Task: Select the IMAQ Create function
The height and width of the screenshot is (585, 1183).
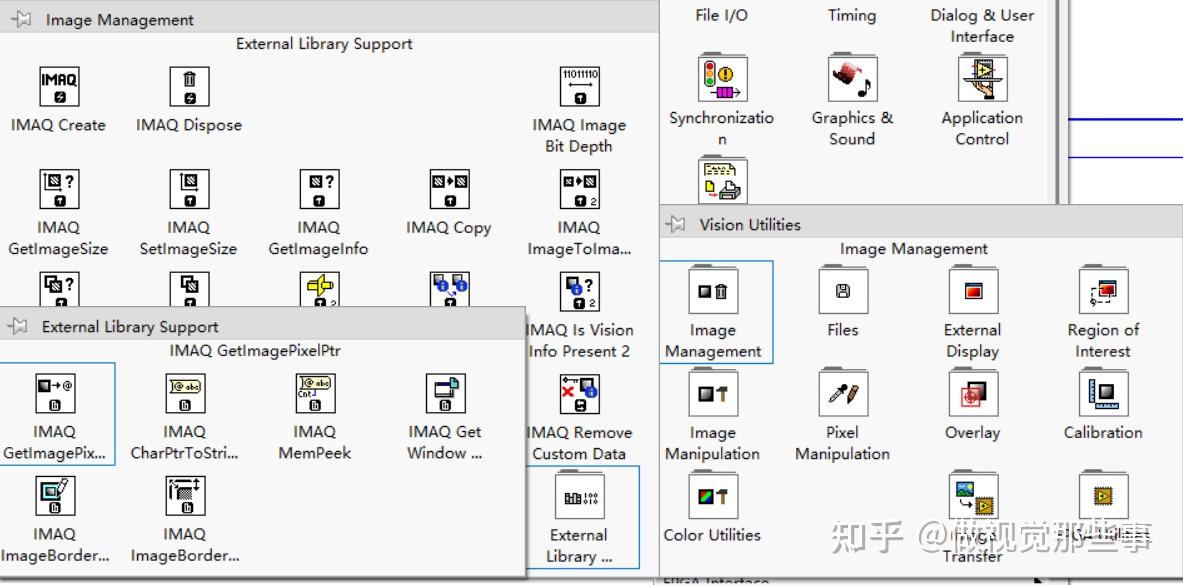Action: (58, 87)
